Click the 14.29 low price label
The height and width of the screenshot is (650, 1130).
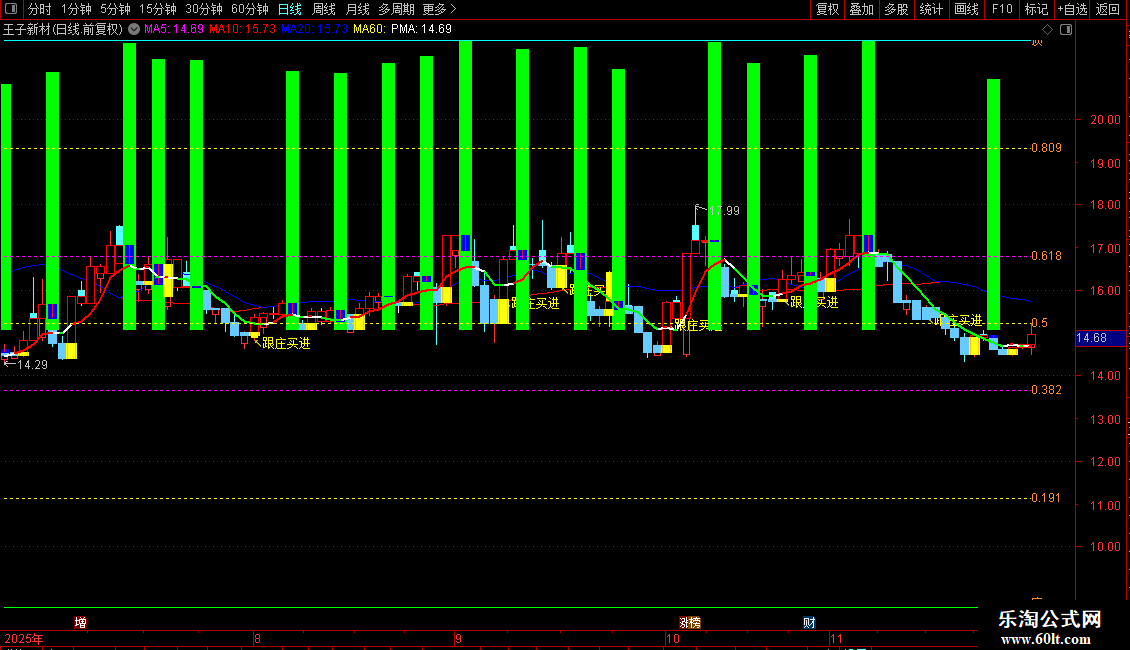click(x=32, y=365)
